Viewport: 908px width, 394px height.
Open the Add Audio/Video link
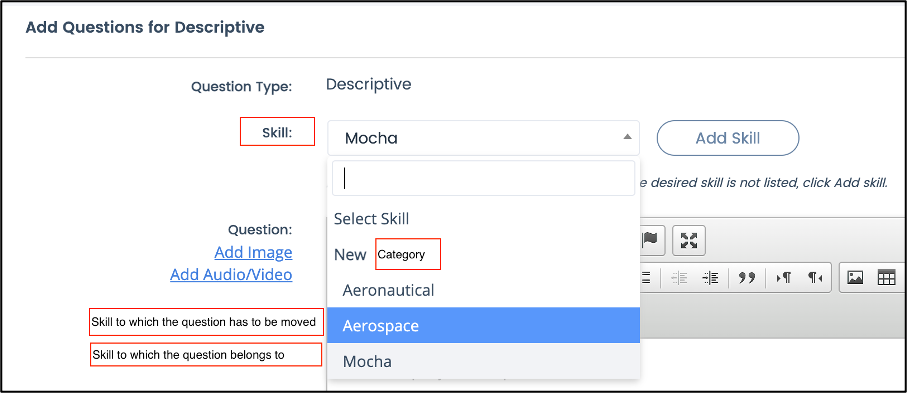pyautogui.click(x=231, y=275)
